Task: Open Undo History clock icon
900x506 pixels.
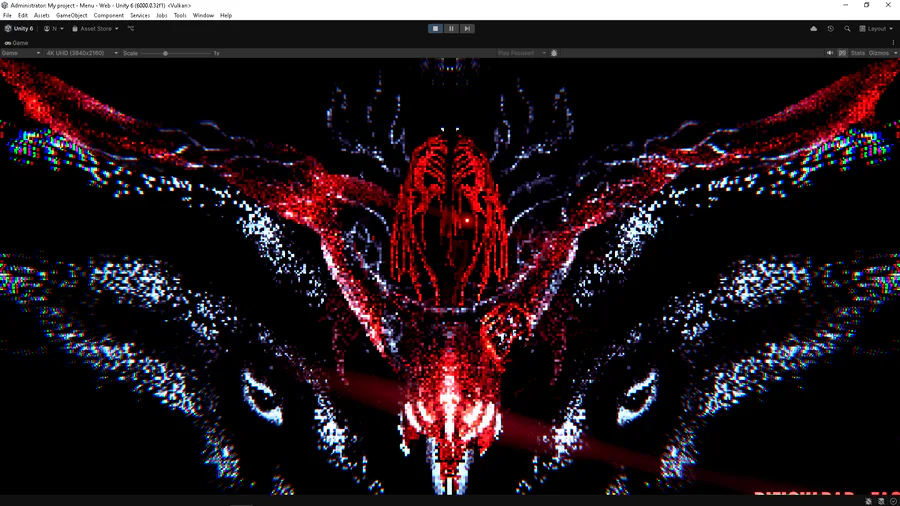Action: tap(831, 29)
